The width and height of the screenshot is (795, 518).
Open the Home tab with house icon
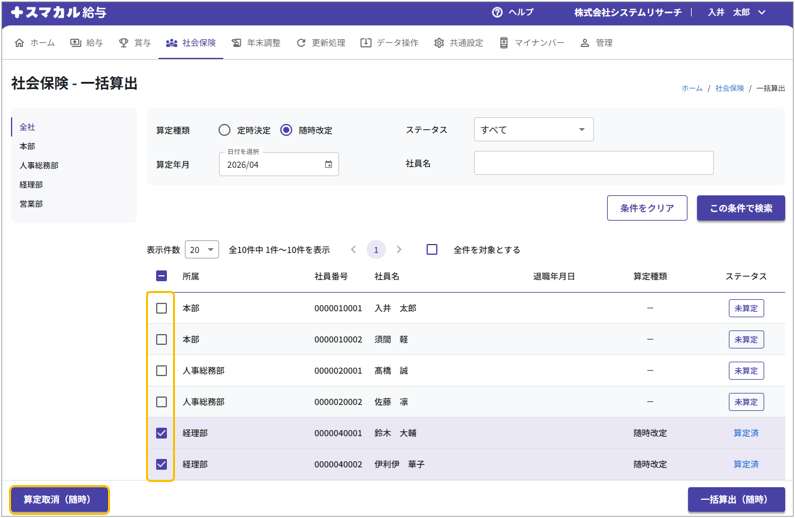tap(35, 43)
